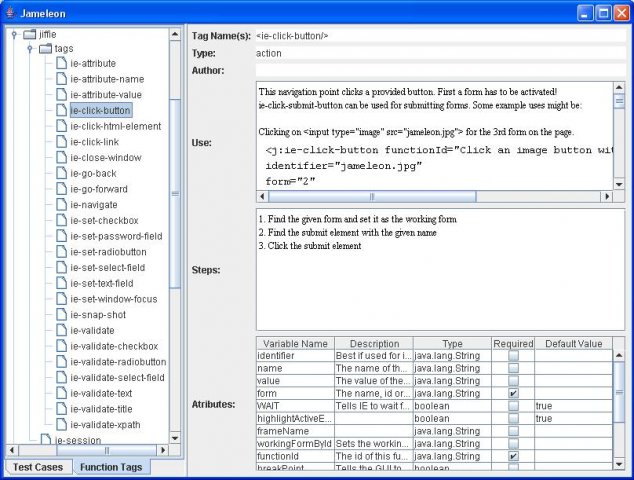Toggle Required checkbox for functionId attribute

click(x=513, y=456)
